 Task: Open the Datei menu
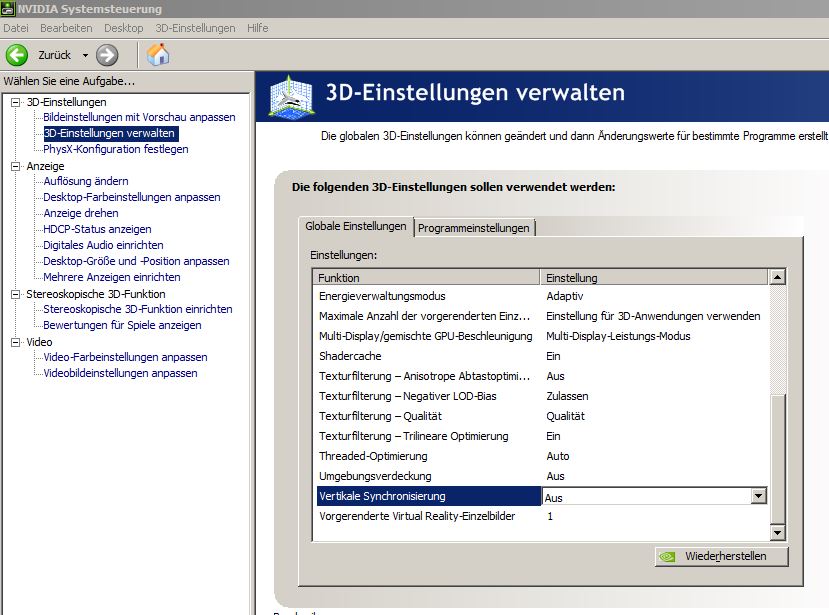coord(16,28)
